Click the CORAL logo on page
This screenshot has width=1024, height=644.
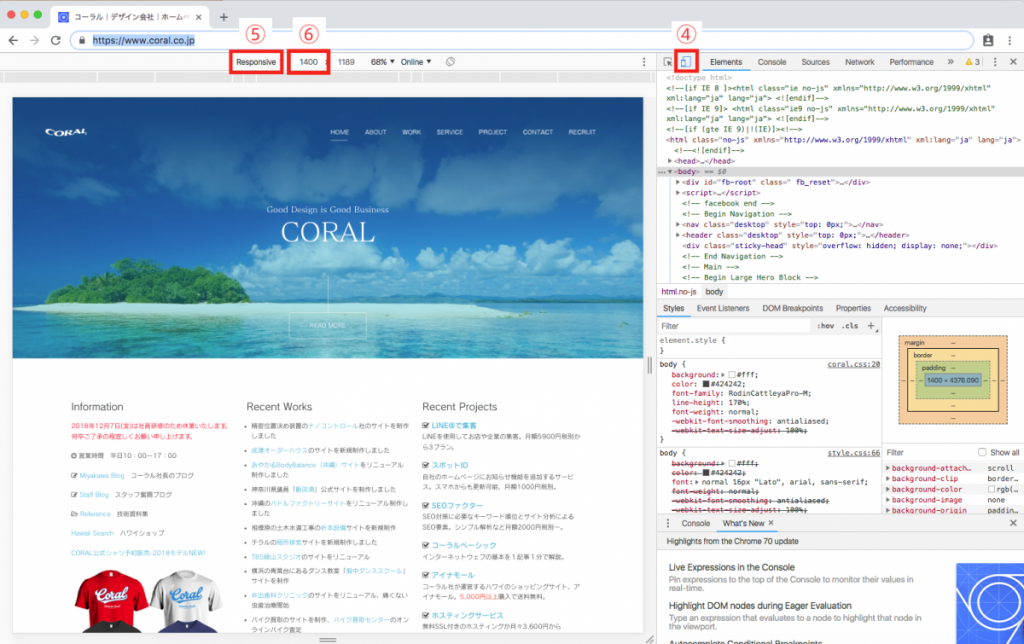coord(66,132)
